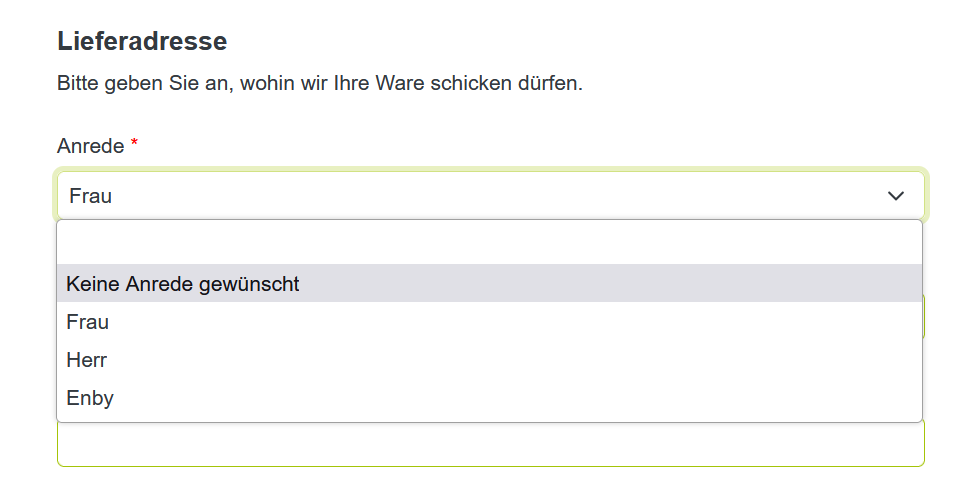Click the "Bitte geben Sie an" description text

(x=319, y=83)
